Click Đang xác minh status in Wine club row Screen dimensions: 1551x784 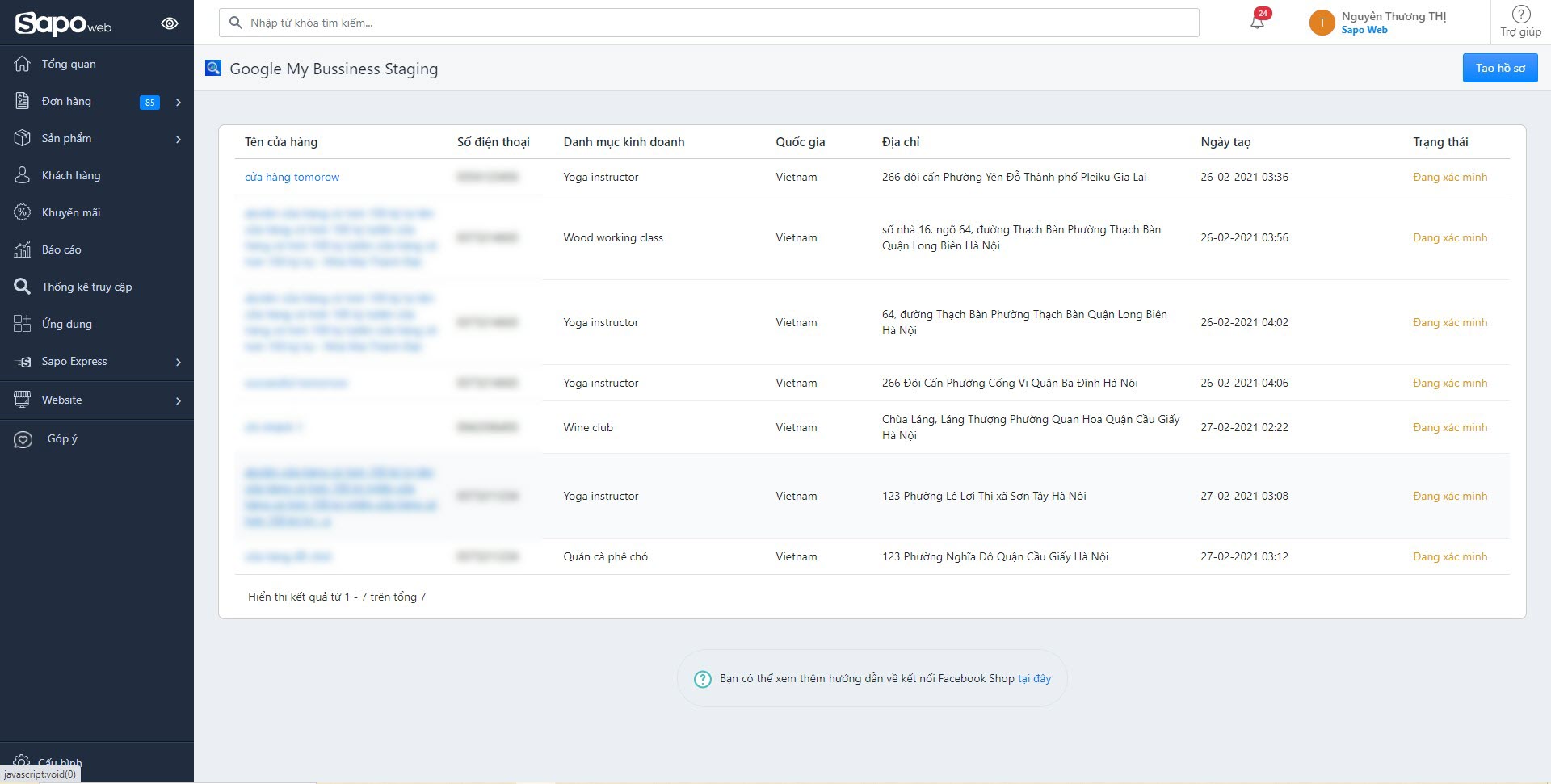point(1450,427)
